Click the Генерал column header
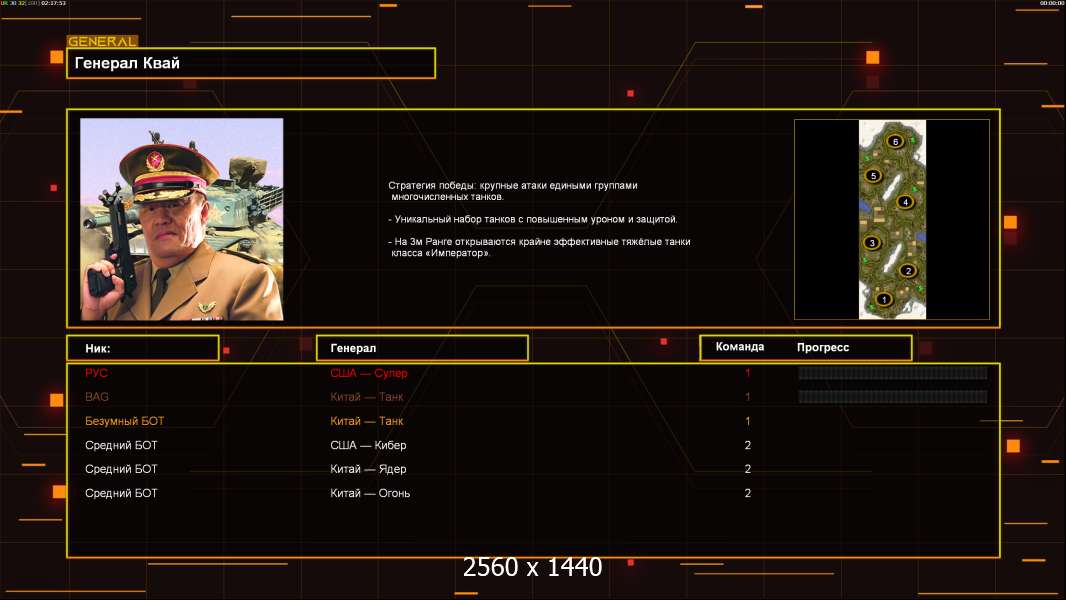The width and height of the screenshot is (1066, 600). [421, 348]
